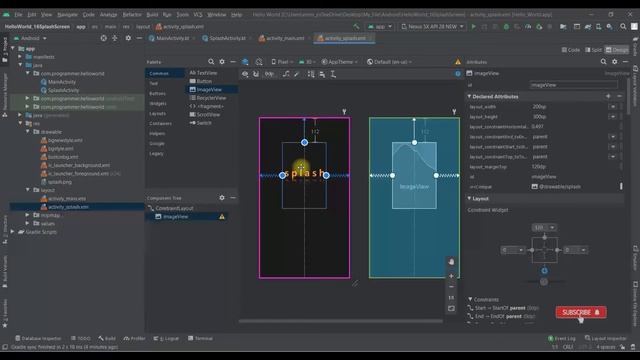This screenshot has height=360, width=640.
Task: Click the ImageView warning icon in Component Tree
Action: coord(222,217)
